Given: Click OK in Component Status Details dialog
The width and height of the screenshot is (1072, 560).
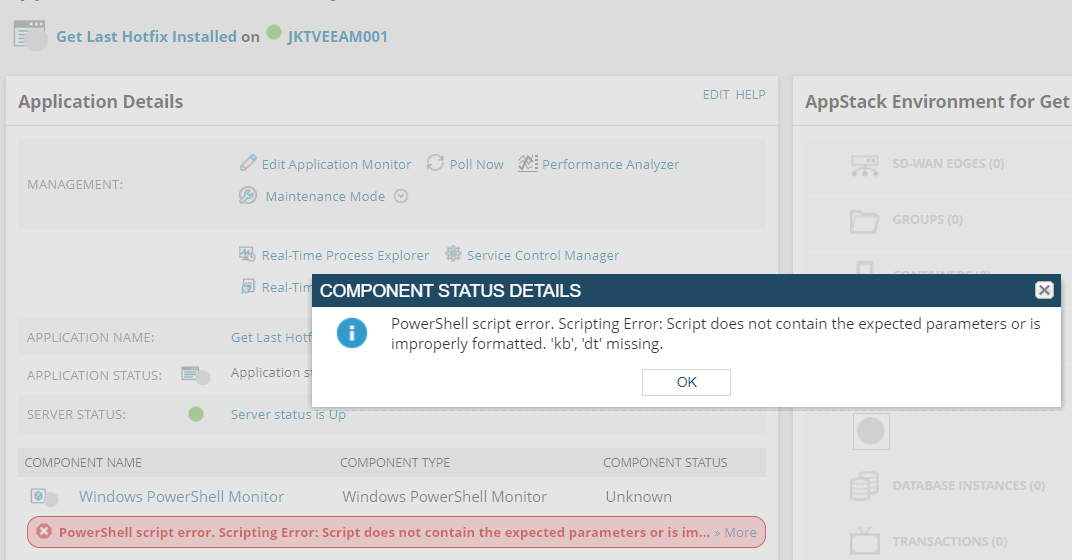Looking at the screenshot, I should pyautogui.click(x=686, y=382).
